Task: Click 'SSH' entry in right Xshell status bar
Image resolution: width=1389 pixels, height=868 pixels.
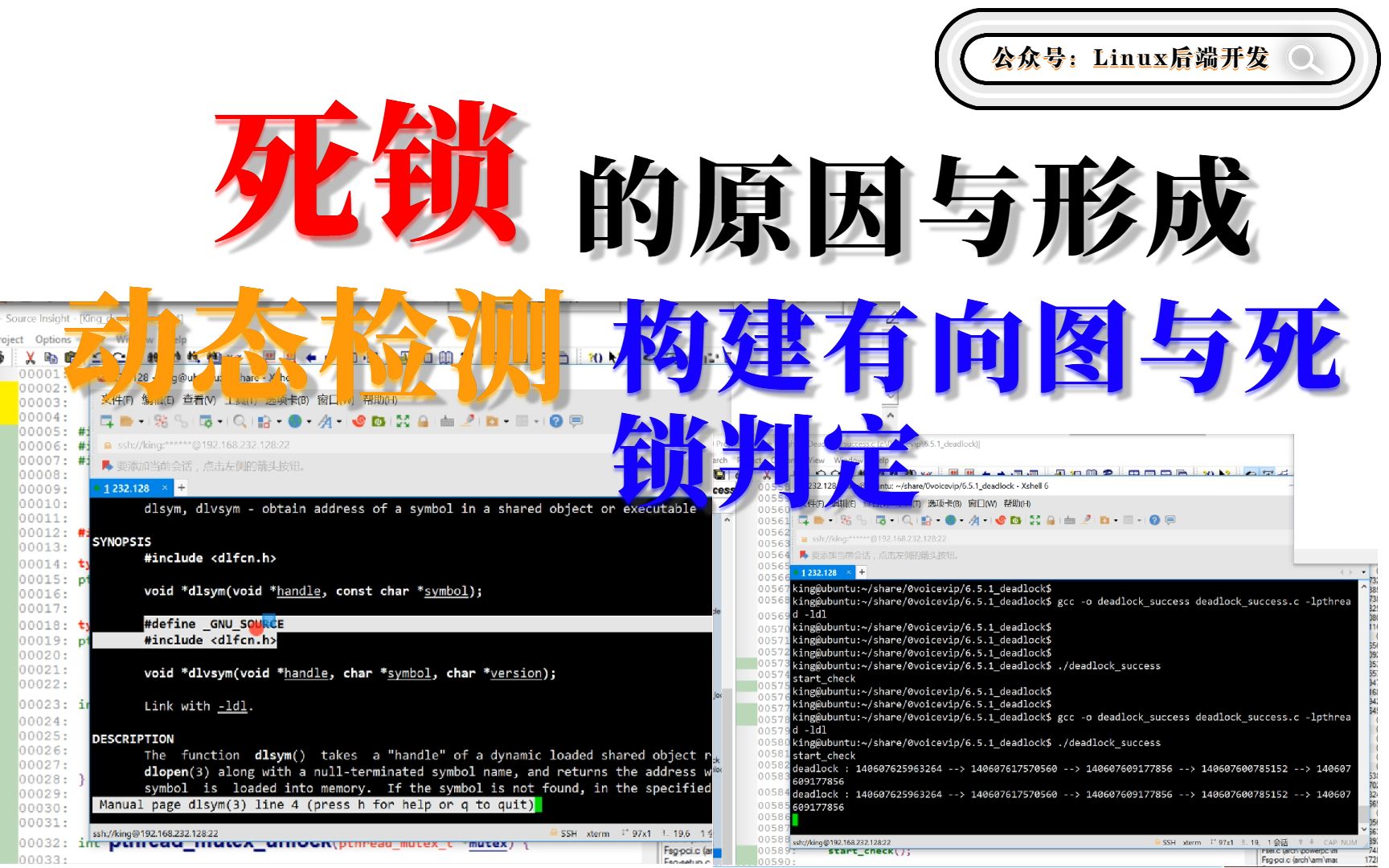Action: [1169, 842]
